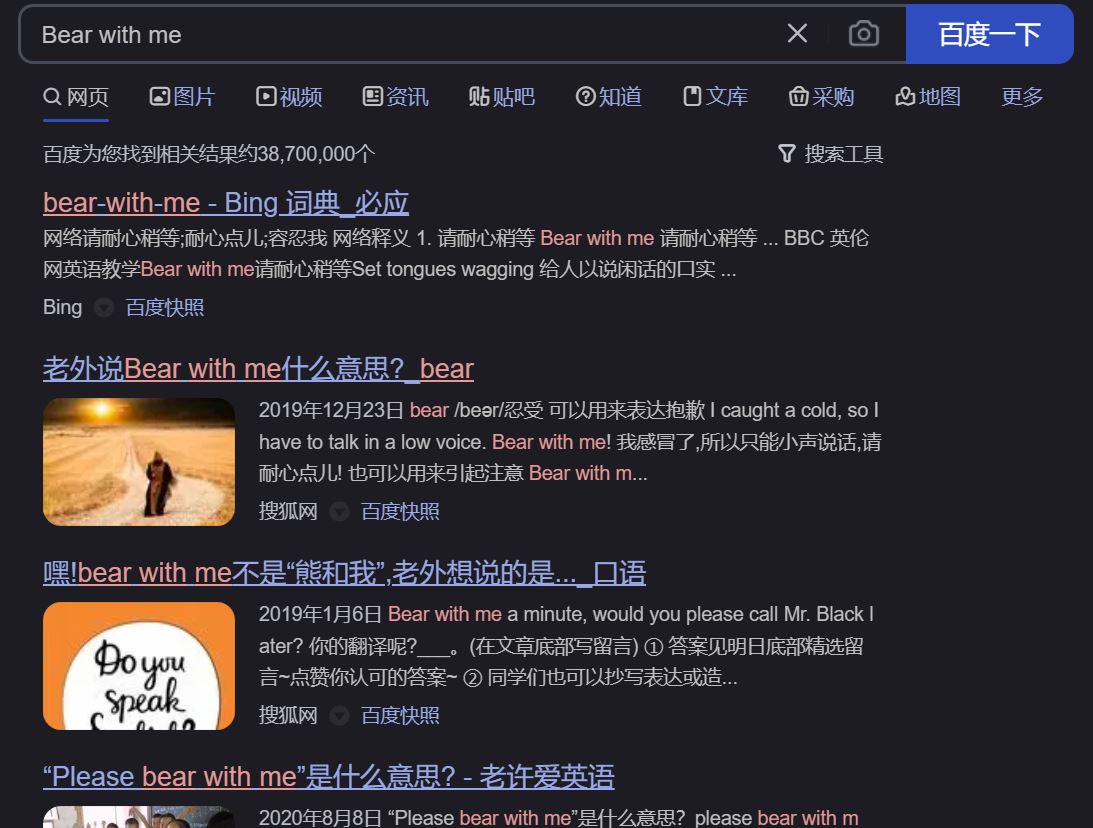Click the 采购 shopping bag icon
Image resolution: width=1093 pixels, height=828 pixels.
799,96
